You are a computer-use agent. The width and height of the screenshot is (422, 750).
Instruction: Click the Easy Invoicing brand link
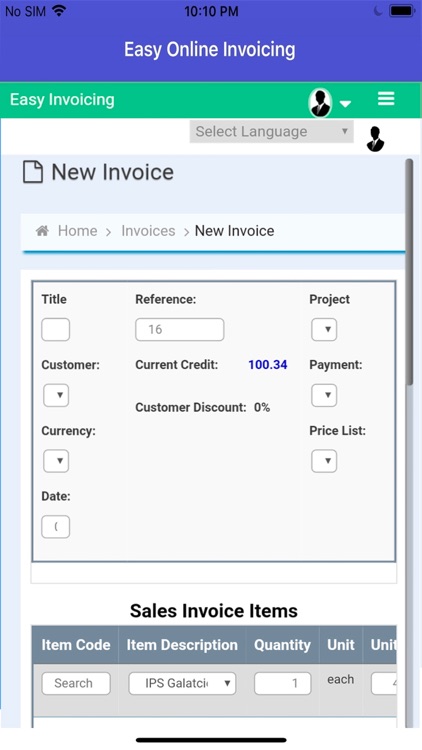(62, 99)
